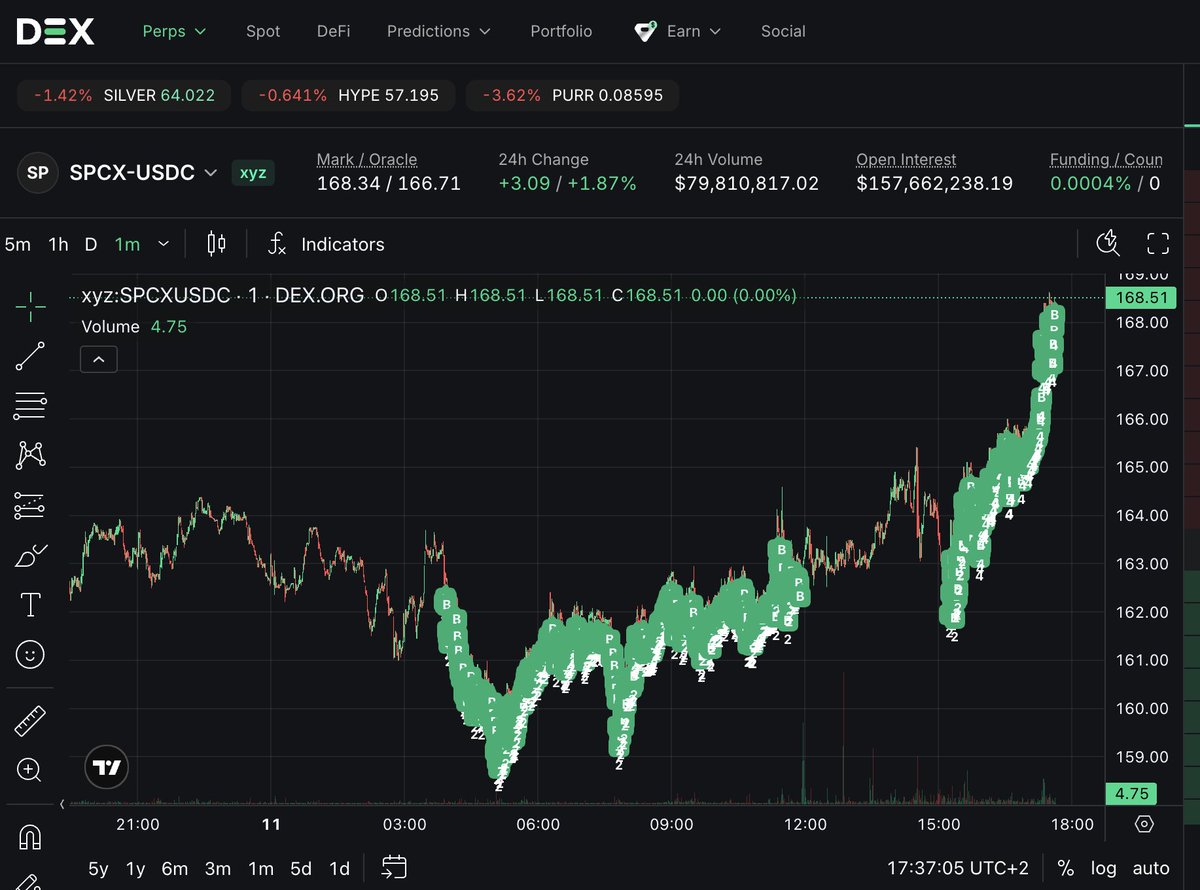Viewport: 1200px width, 890px height.
Task: Click the xyz:SPCXUSDC chart title
Action: coord(222,295)
